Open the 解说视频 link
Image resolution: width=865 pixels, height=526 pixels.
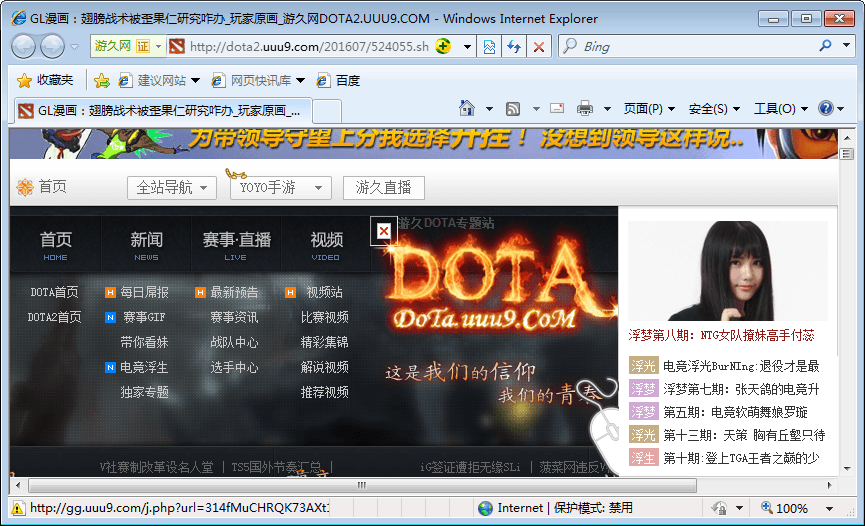(324, 367)
